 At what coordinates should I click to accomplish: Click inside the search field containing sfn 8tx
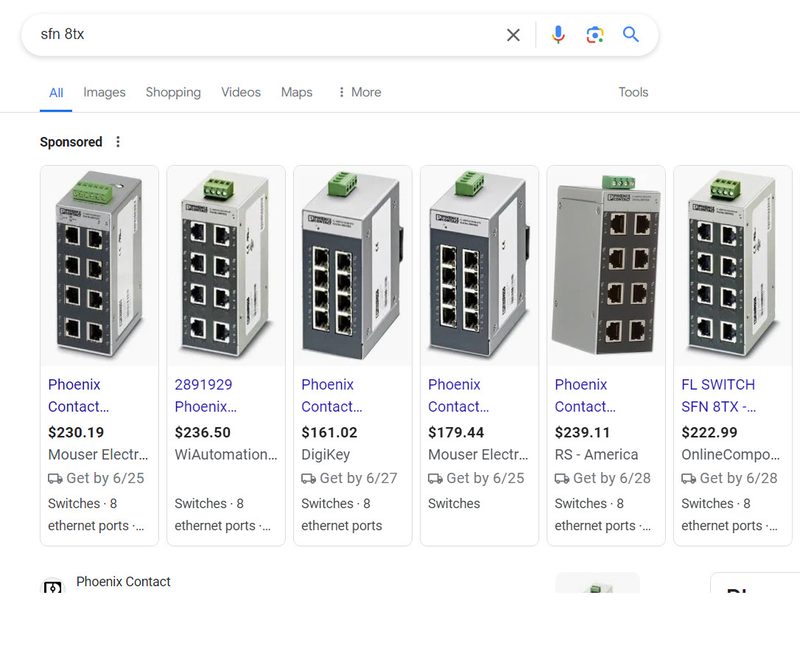pyautogui.click(x=265, y=35)
